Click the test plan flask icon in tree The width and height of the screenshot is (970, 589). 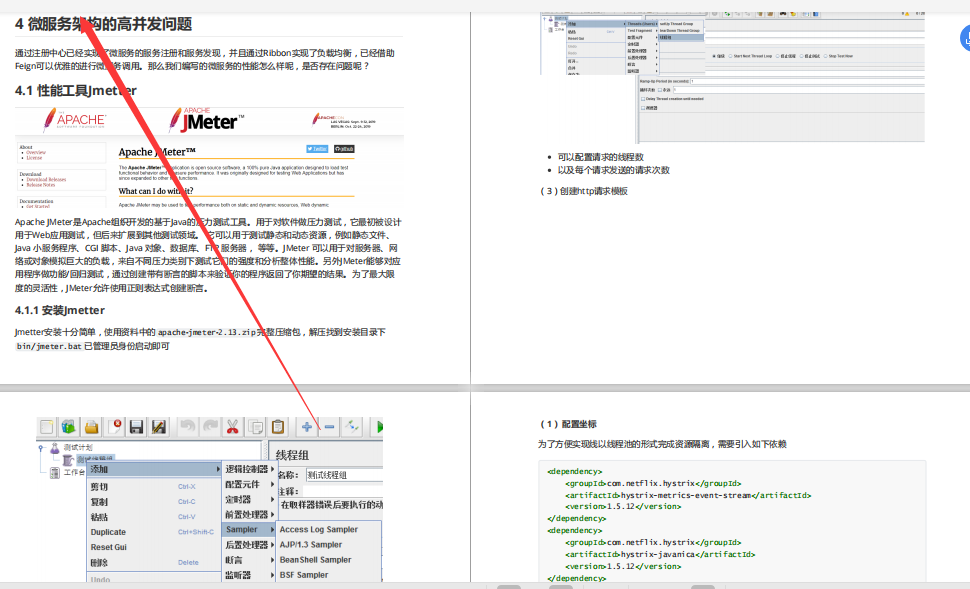pos(54,447)
